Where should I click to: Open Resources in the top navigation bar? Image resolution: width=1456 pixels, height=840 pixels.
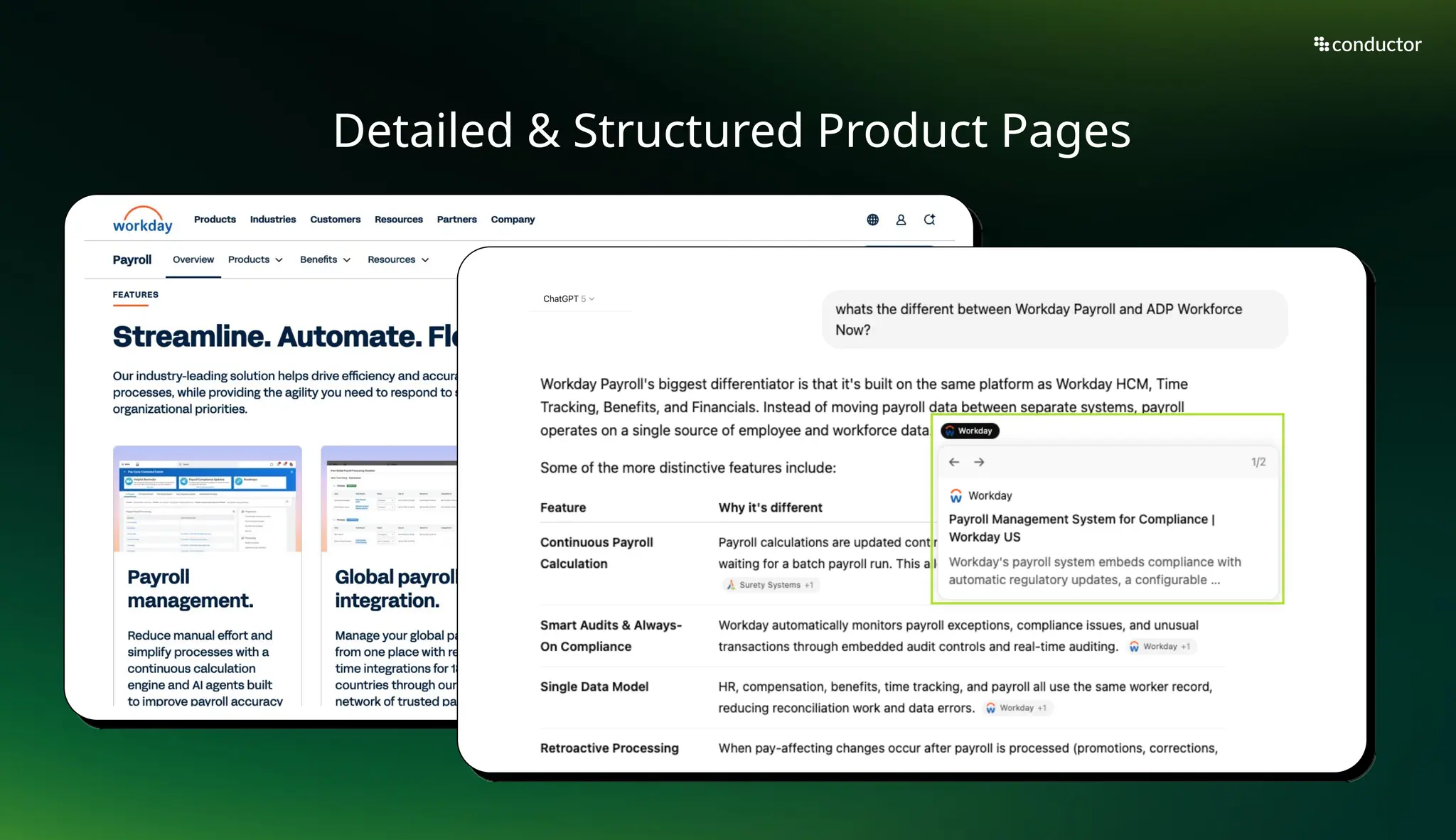click(399, 220)
